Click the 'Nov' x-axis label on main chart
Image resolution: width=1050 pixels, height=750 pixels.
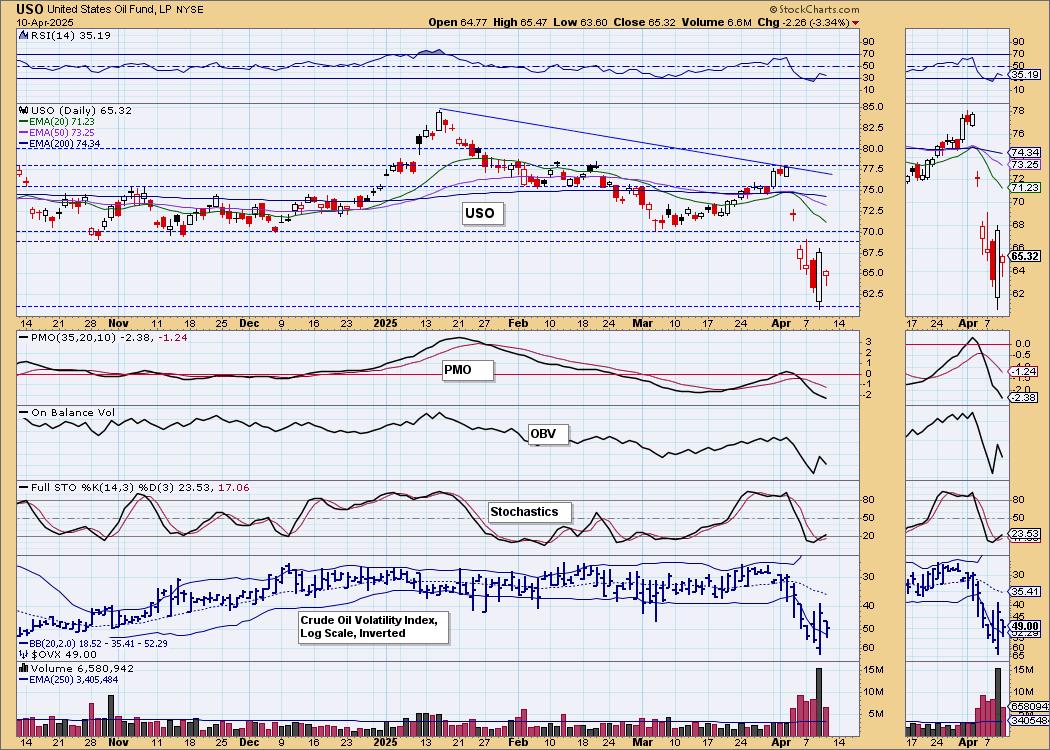point(118,323)
